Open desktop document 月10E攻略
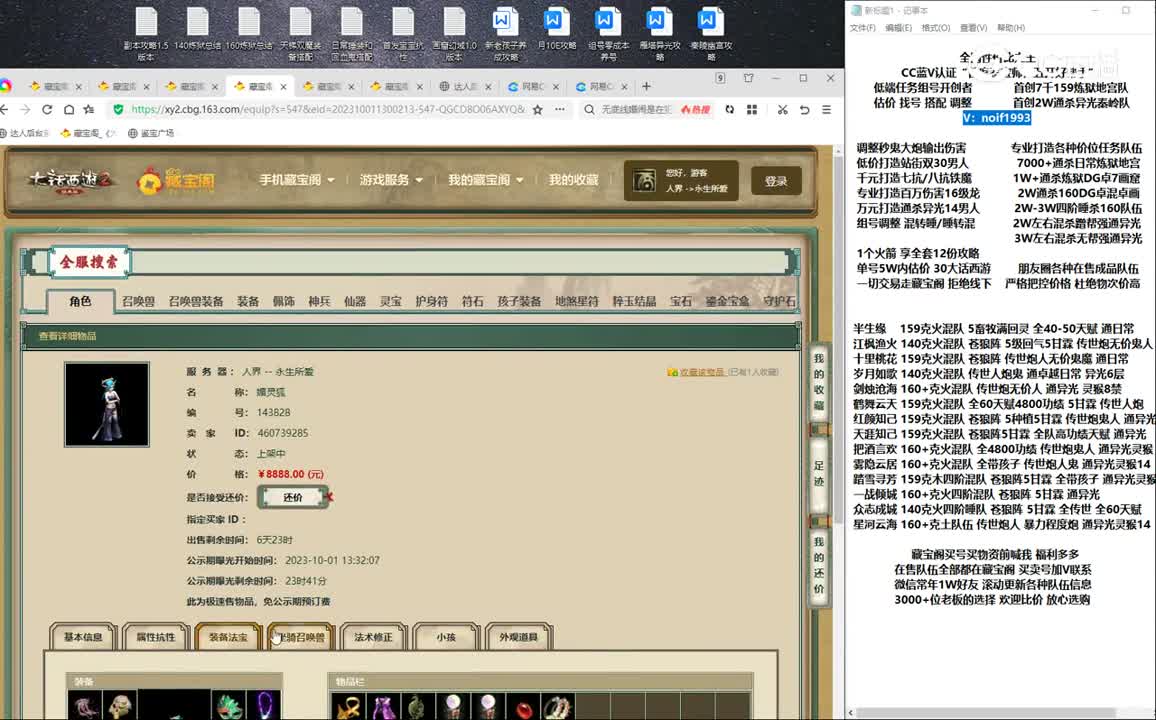 click(x=557, y=29)
